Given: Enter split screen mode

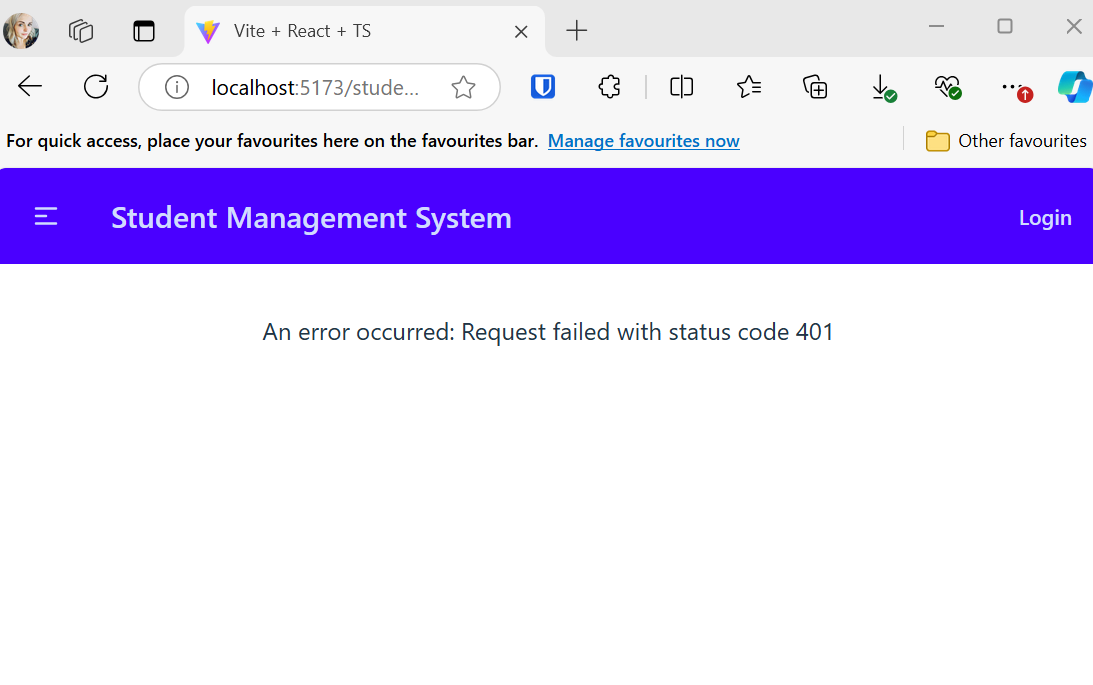Looking at the screenshot, I should (x=681, y=87).
